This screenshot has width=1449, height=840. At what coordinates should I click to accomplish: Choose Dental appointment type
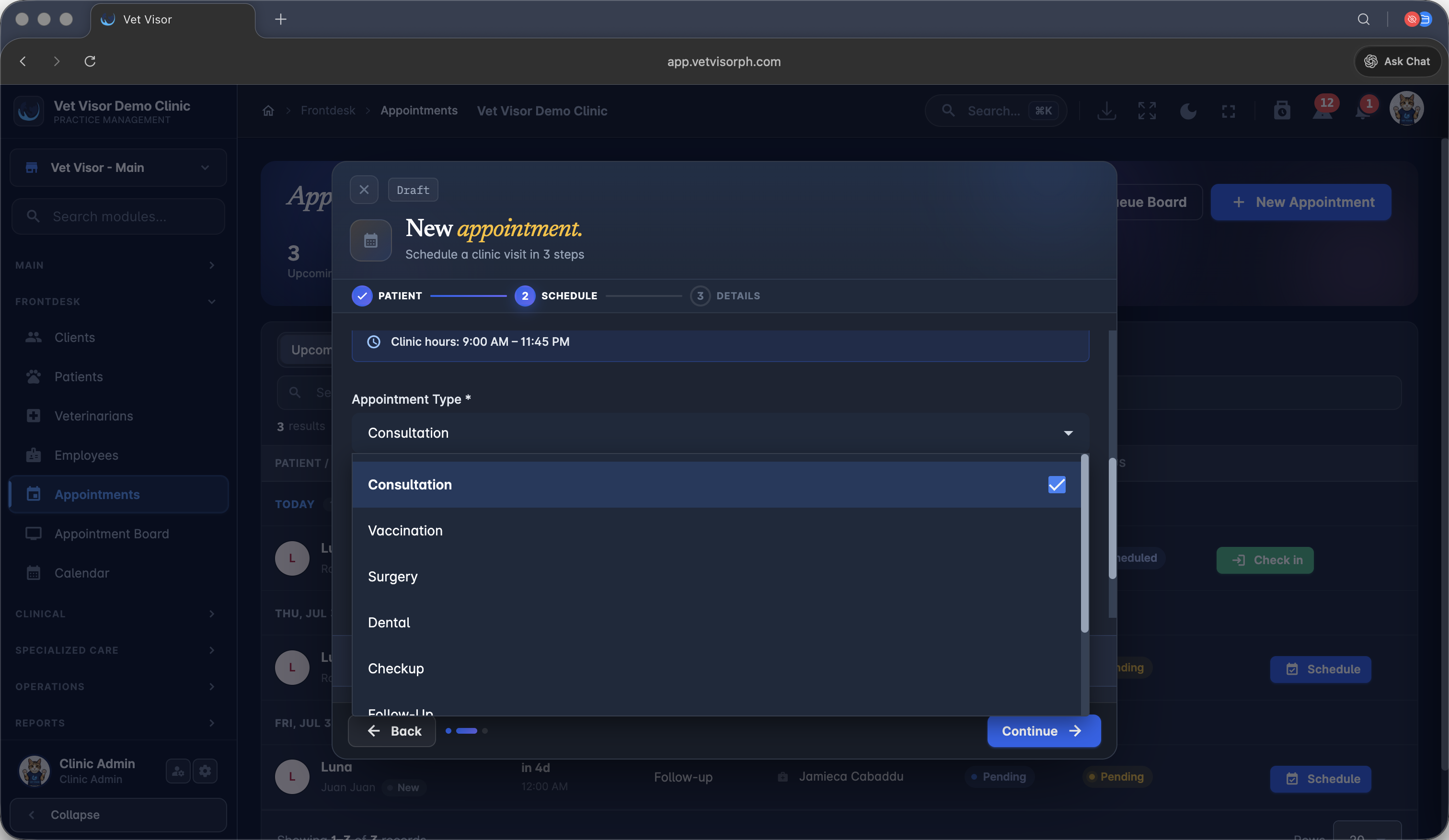pos(716,622)
